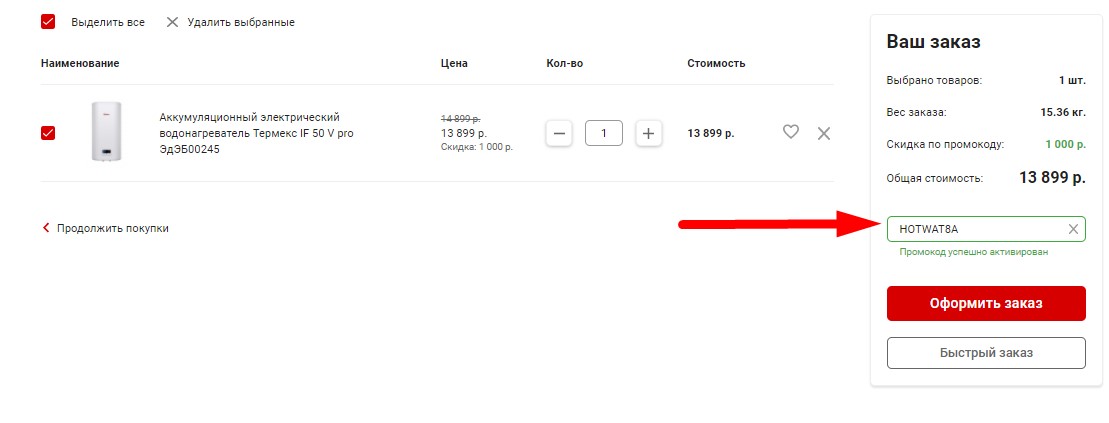
Task: Click the promo code field with HOTWAT8A
Action: pos(986,229)
